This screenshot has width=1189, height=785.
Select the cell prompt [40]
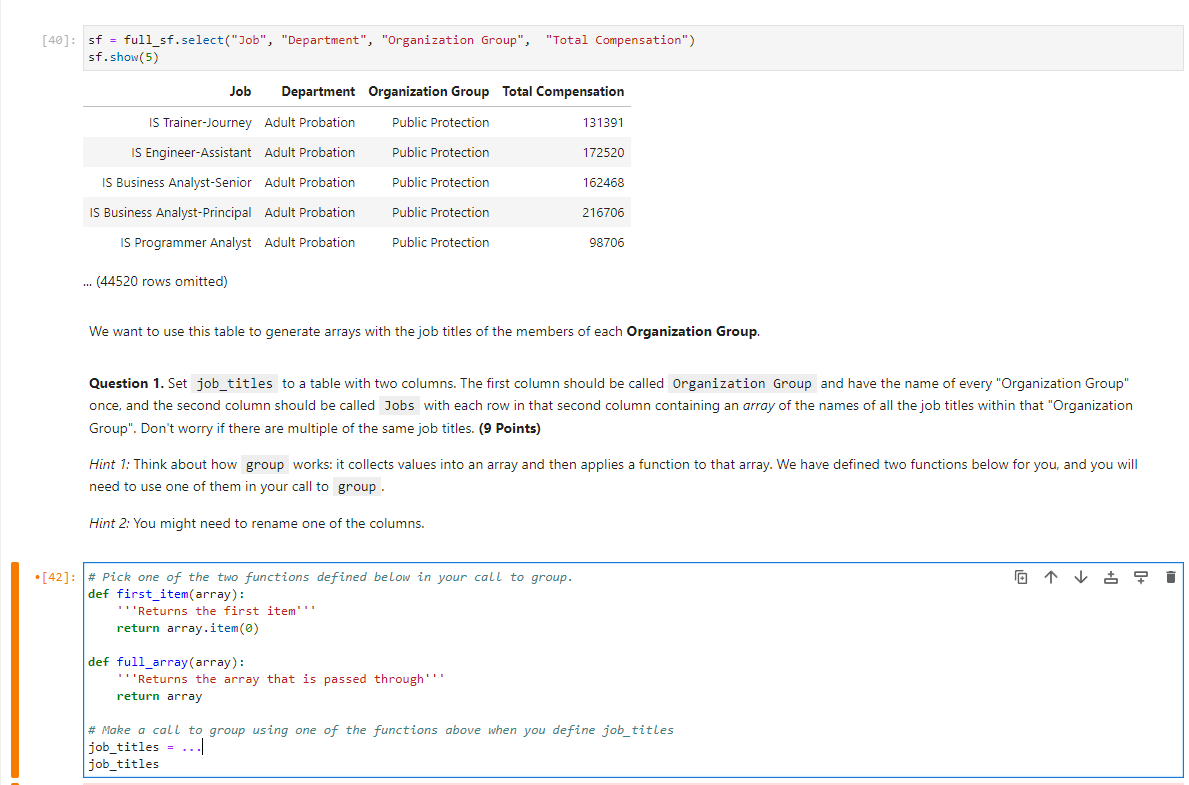[x=58, y=40]
